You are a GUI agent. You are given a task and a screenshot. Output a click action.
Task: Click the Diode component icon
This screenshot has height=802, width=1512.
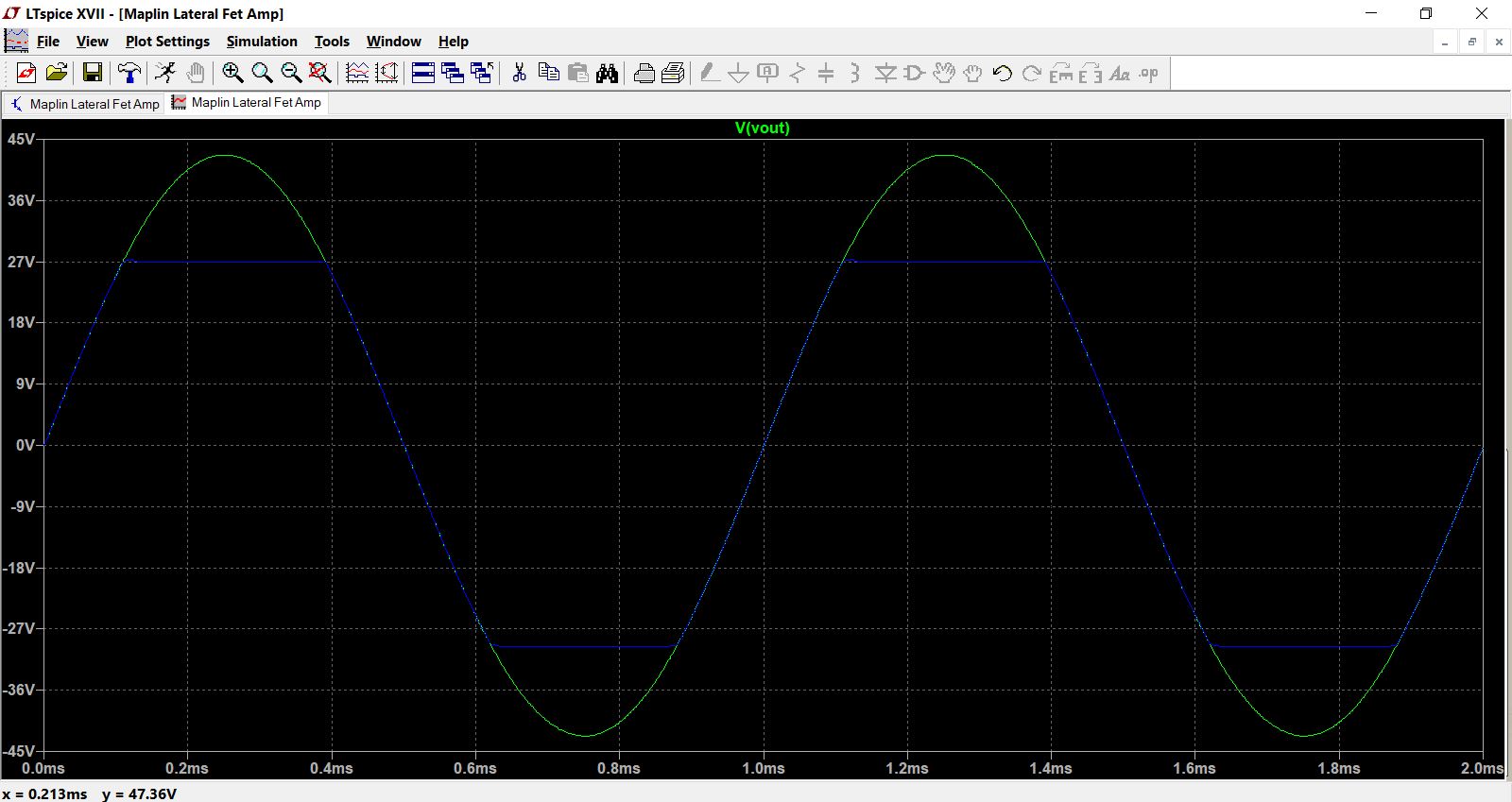(885, 73)
